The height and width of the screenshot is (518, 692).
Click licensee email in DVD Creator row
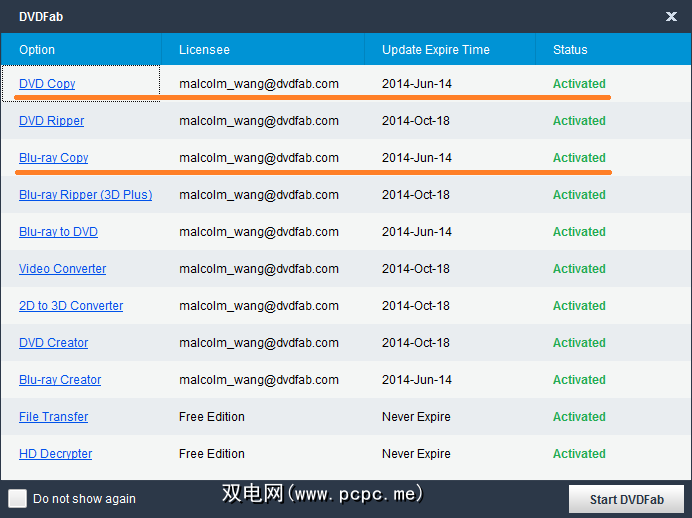click(259, 343)
